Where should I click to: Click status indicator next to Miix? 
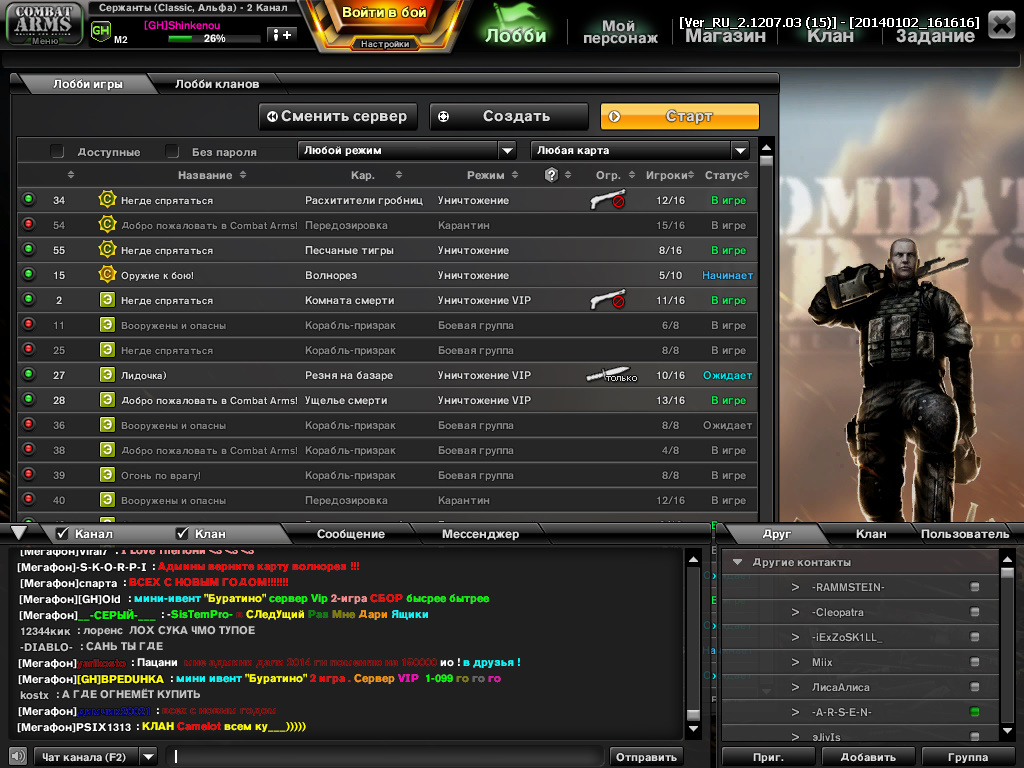click(x=974, y=662)
